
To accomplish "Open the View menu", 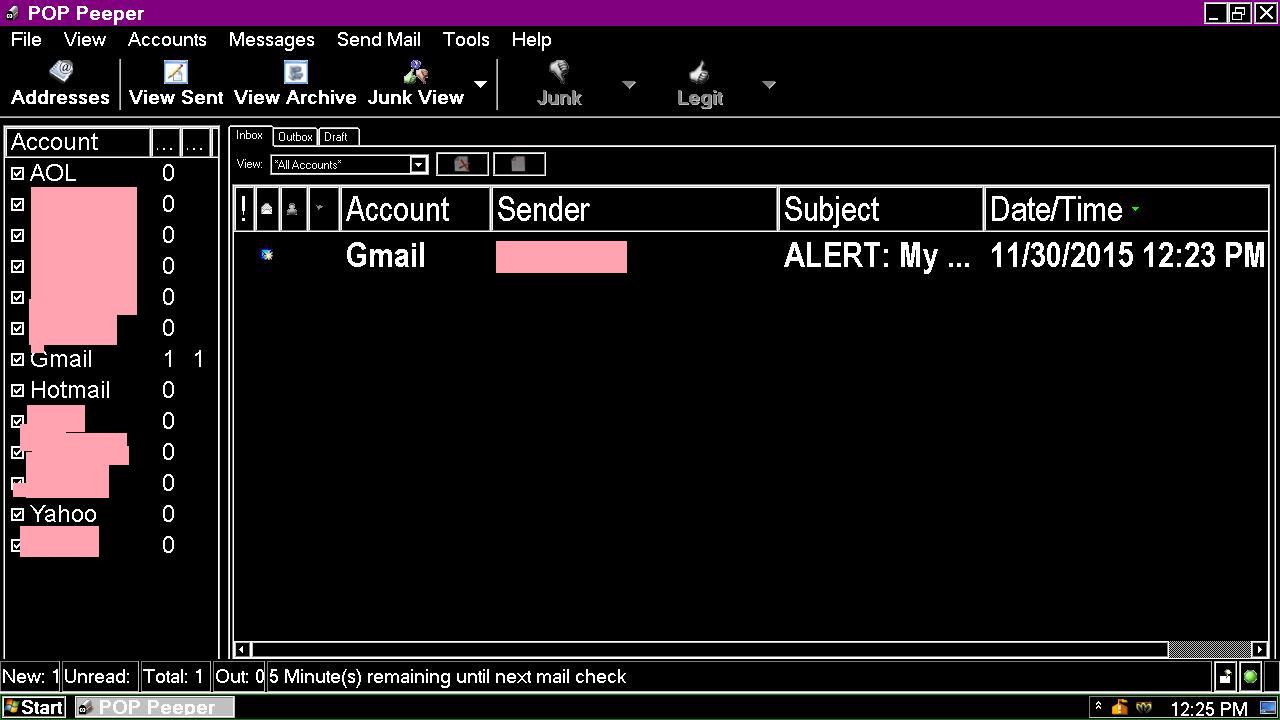I will [x=85, y=39].
